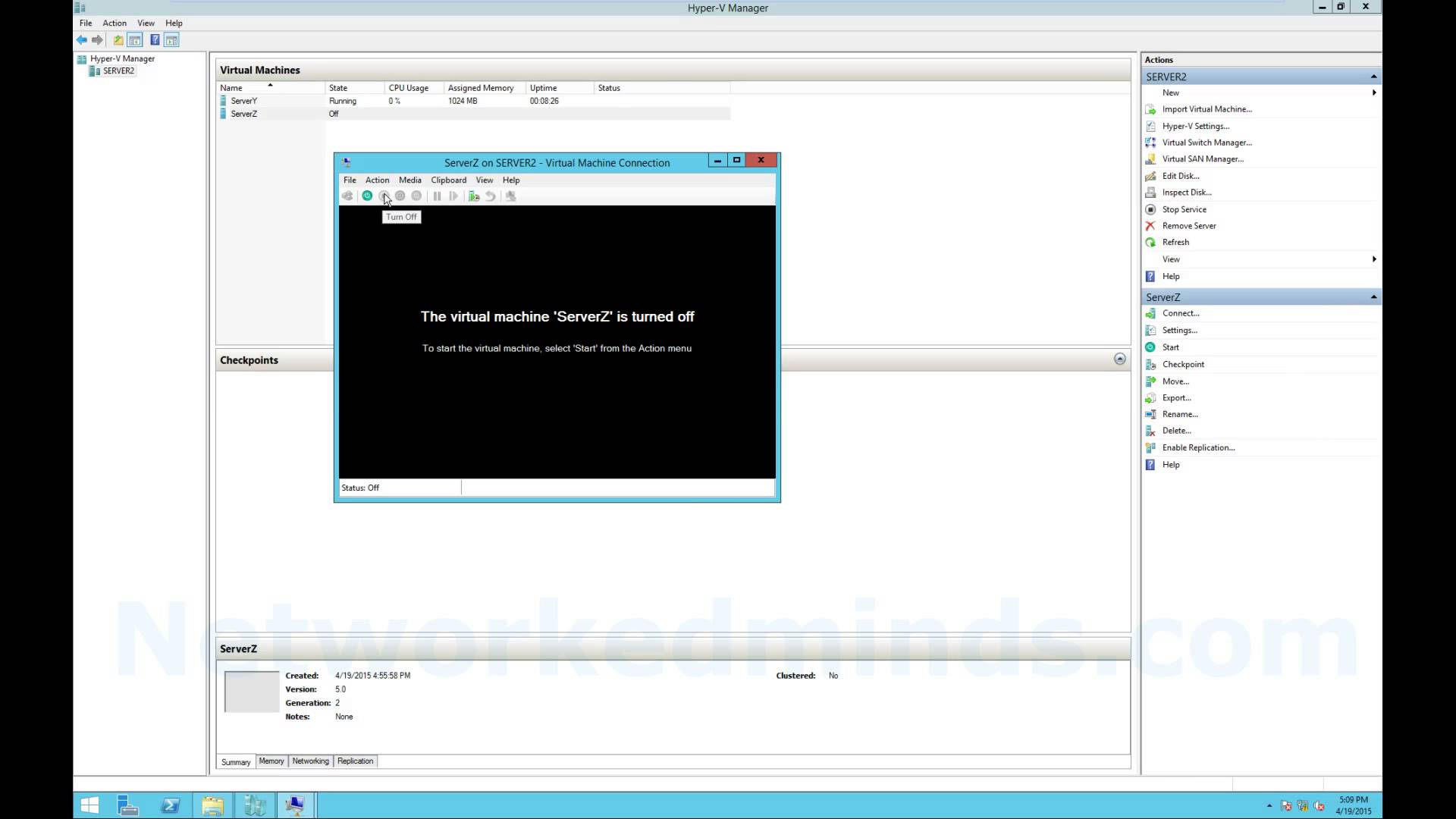1456x819 pixels.
Task: Click the Import Virtual Machine icon in Actions
Action: pyautogui.click(x=1150, y=109)
